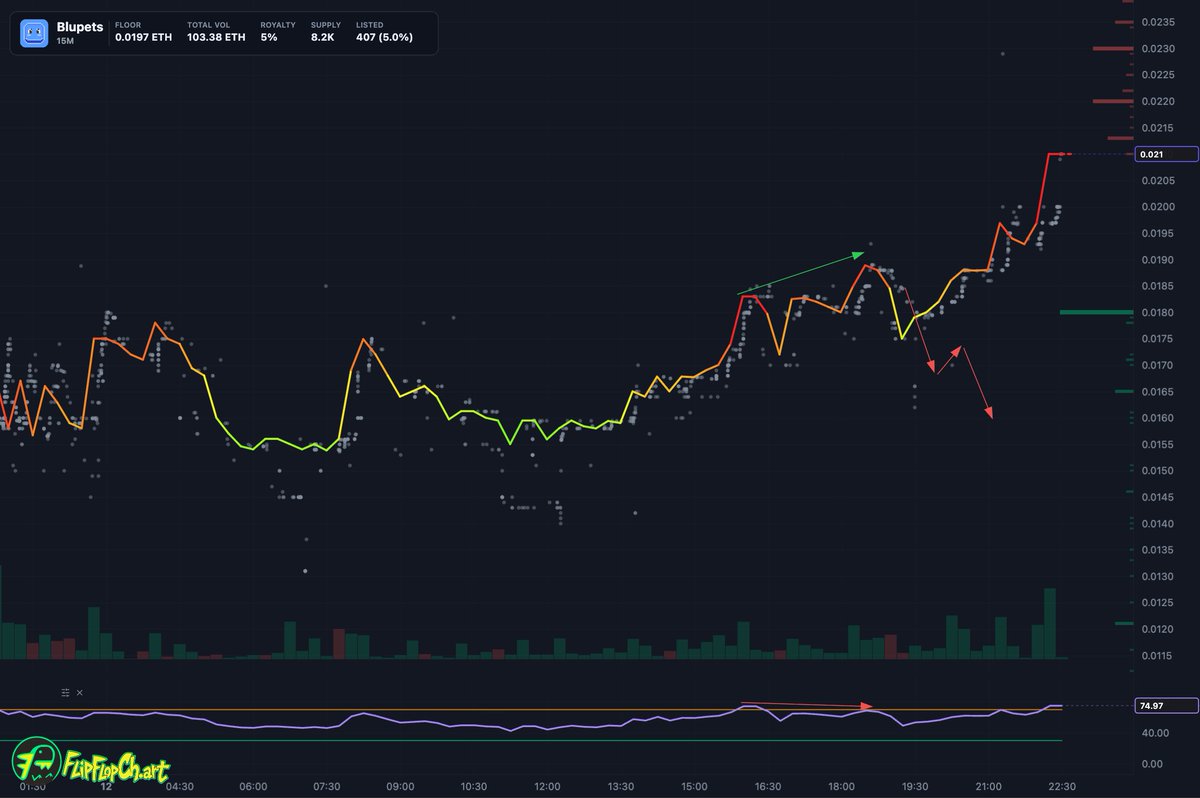Click the 09:00 time axis label

tap(401, 786)
